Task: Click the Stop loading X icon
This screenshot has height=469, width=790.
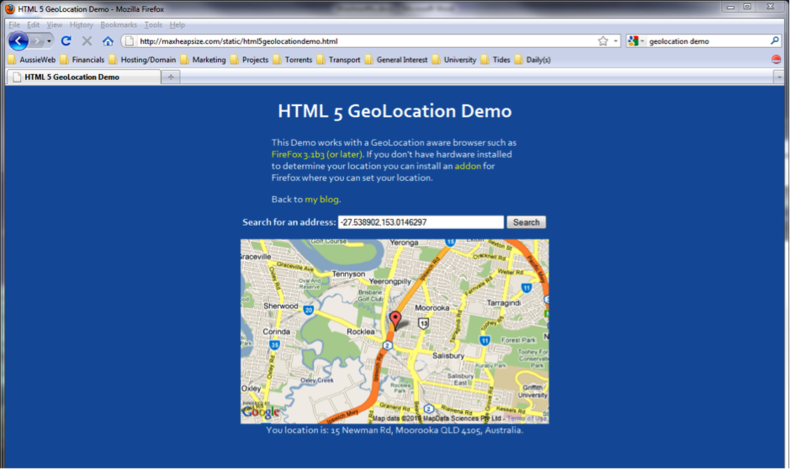Action: click(87, 41)
